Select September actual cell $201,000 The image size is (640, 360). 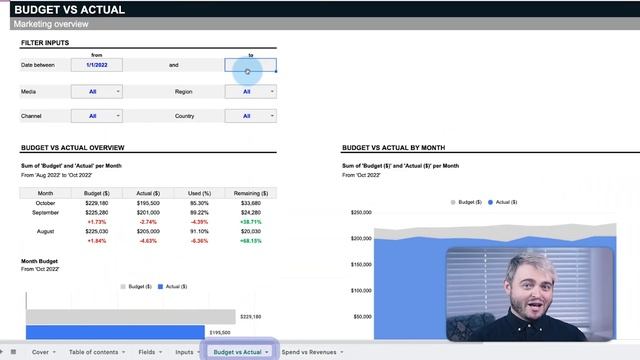[x=148, y=212]
